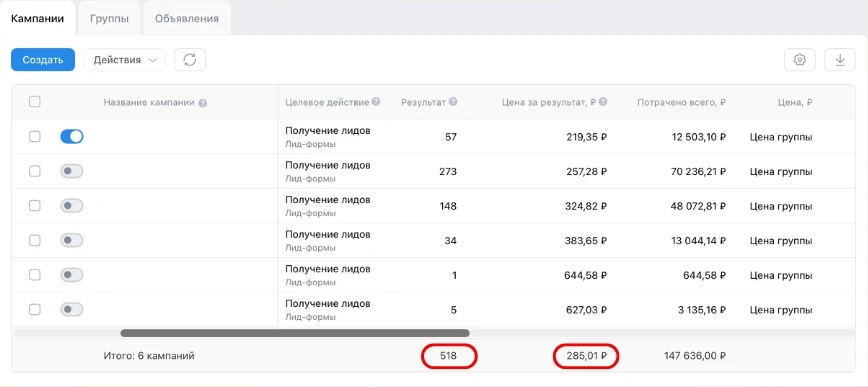Screen dimensions: 868x387
Task: Disable the active campaign with 57 results
Action: tap(72, 136)
